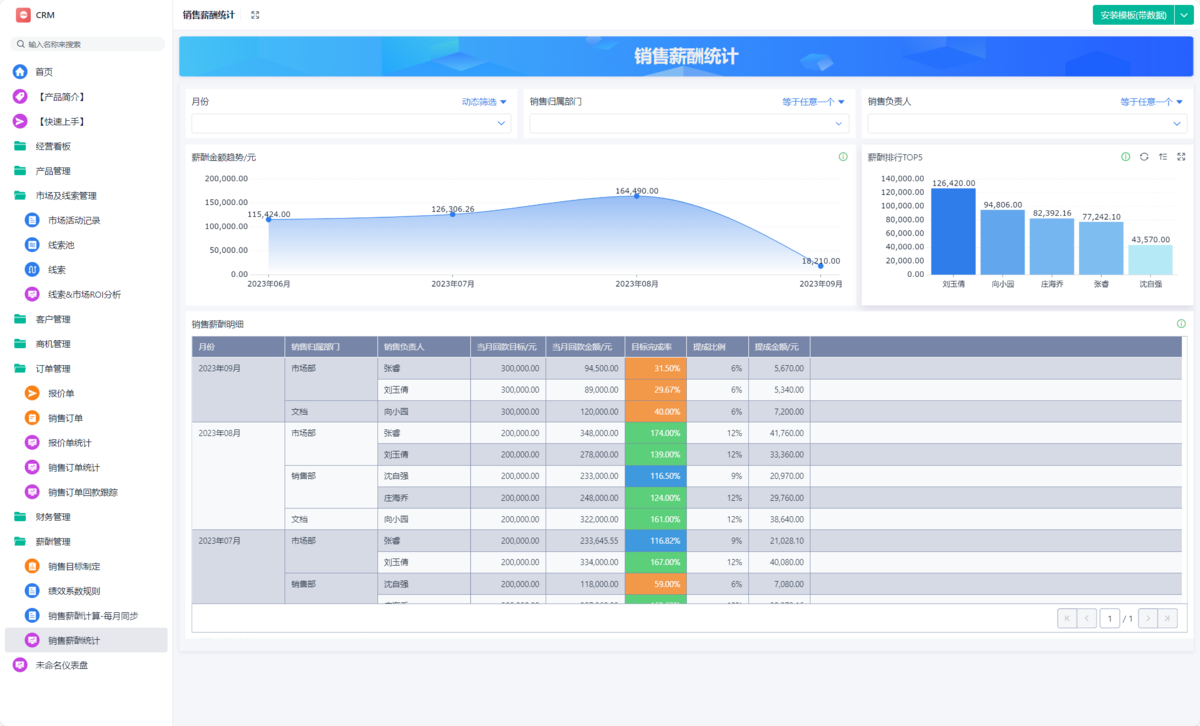Open 销售负责人 等于任意一个 condition dropdown
This screenshot has height=726, width=1200.
coord(1152,102)
